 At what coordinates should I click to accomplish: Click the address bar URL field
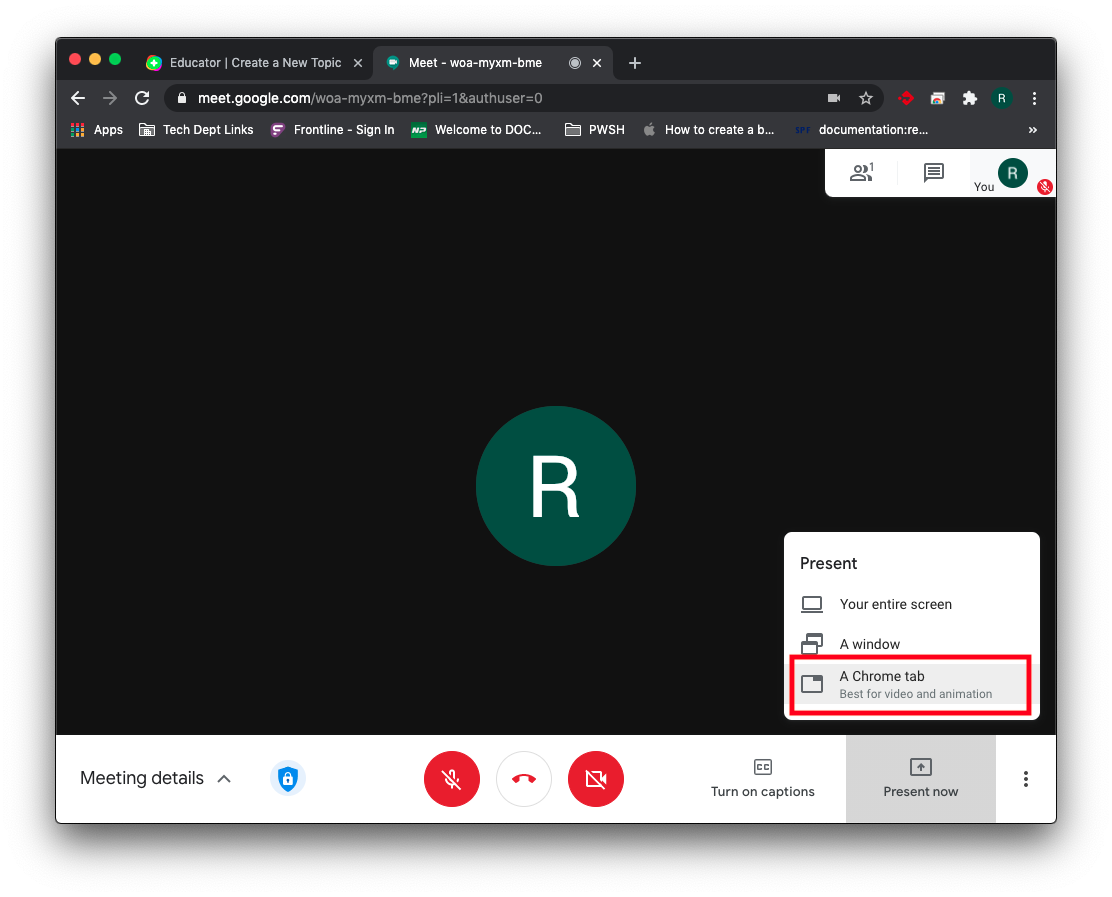click(x=500, y=98)
